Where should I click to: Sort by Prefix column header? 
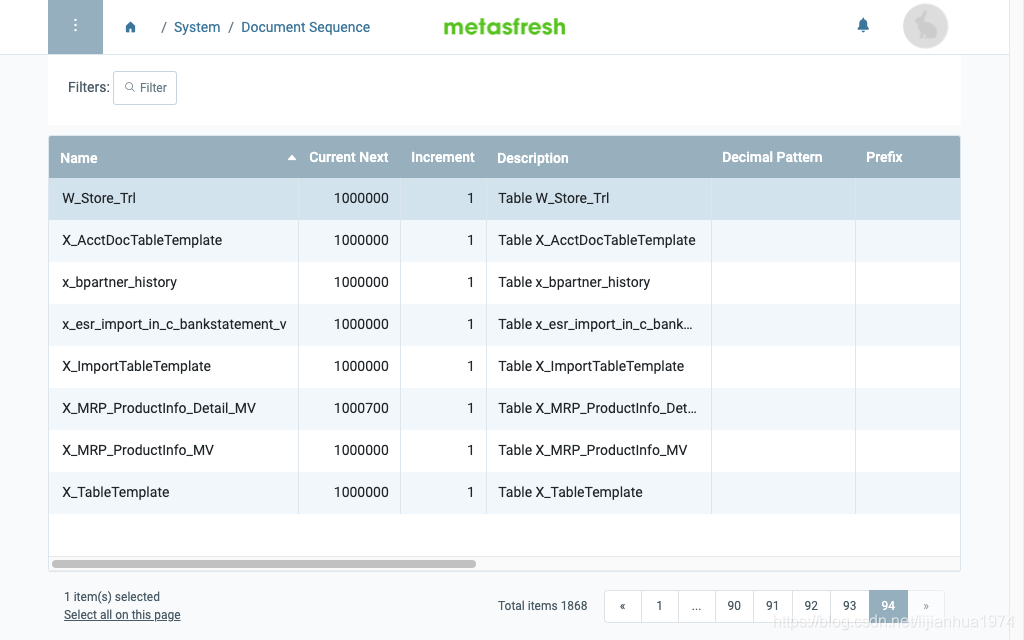[x=884, y=157]
